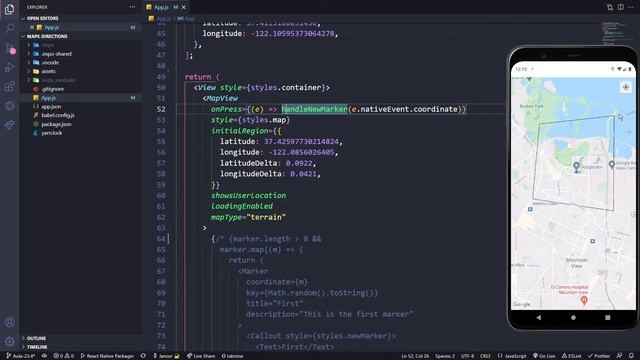
Task: Expand the TIMELINE section
Action: (x=81, y=347)
